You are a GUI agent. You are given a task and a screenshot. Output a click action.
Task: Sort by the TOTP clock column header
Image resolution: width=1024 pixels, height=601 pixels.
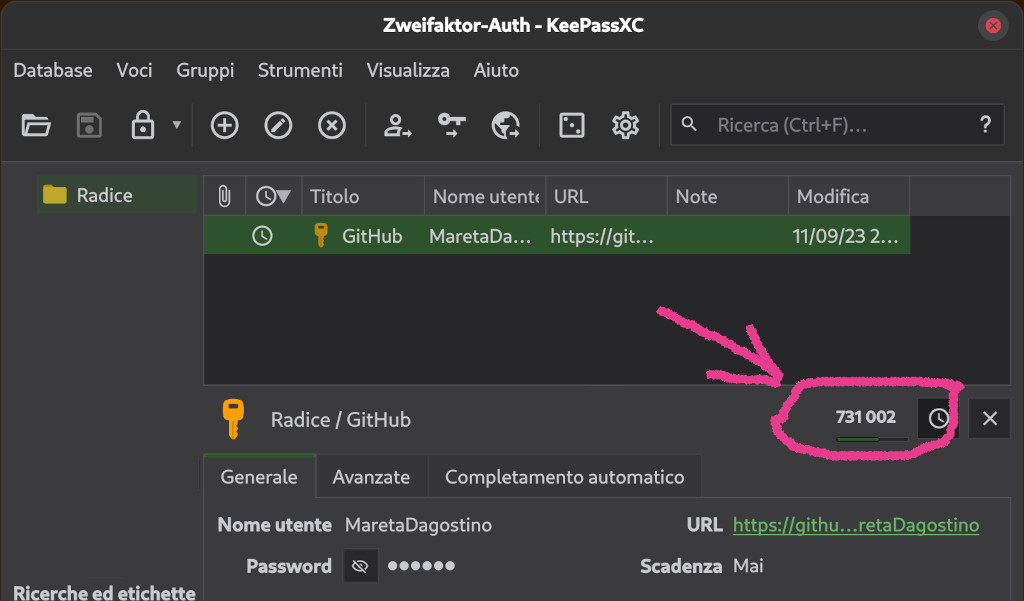point(273,196)
